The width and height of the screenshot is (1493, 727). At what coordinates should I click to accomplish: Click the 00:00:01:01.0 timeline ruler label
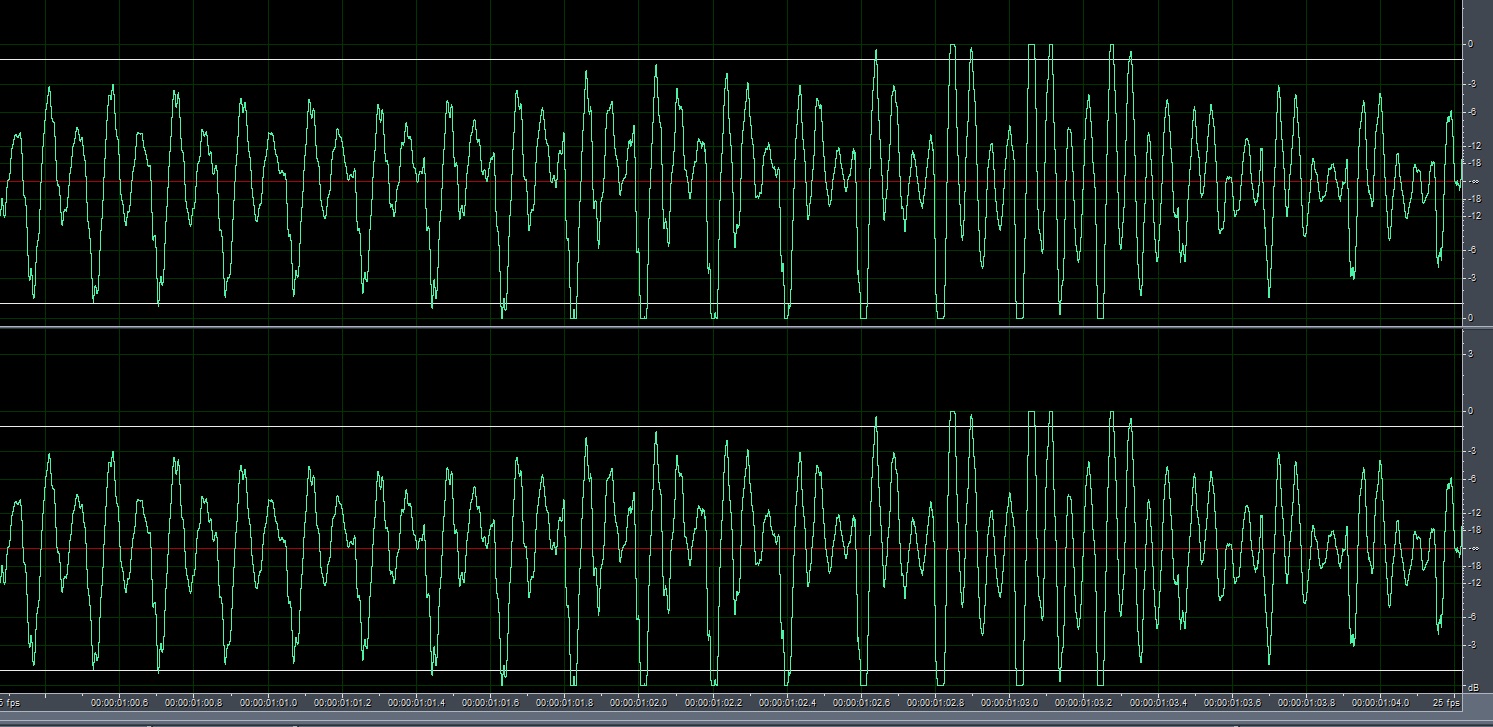click(x=268, y=703)
